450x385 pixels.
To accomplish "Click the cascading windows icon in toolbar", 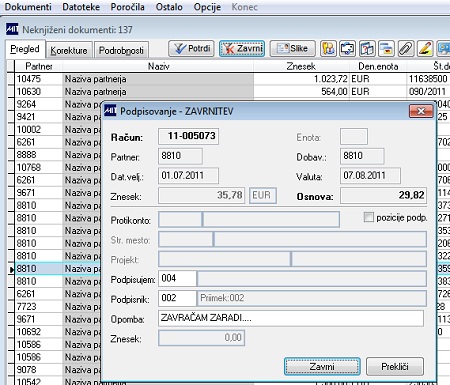I will 386,49.
